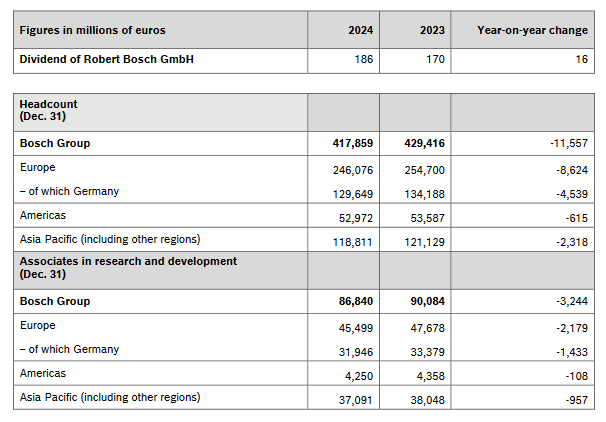Select Germany R&D value 33,379
This screenshot has height=422, width=606.
pyautogui.click(x=428, y=352)
